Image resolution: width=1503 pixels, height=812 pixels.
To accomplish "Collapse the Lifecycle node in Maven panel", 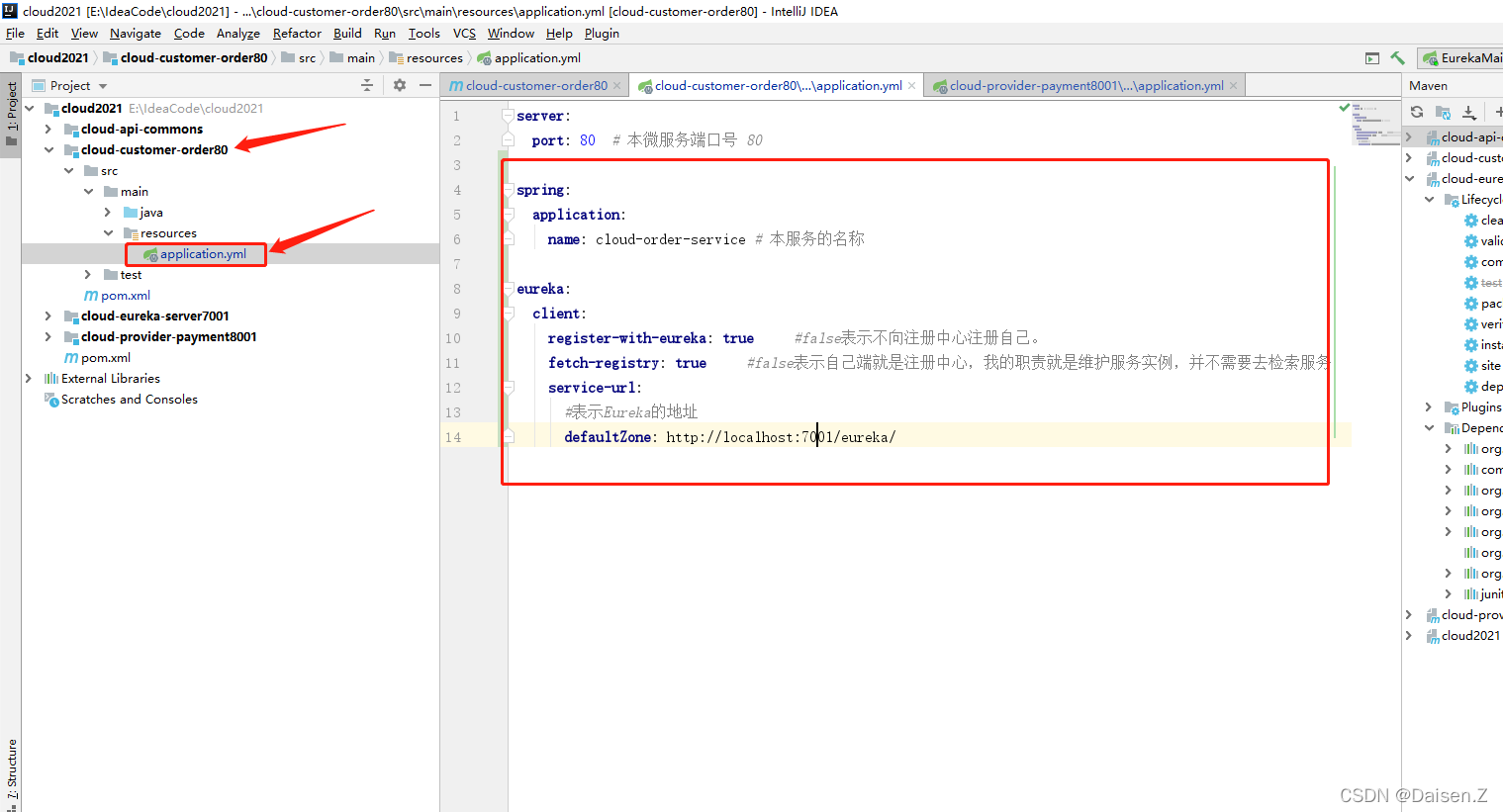I will (x=1429, y=199).
